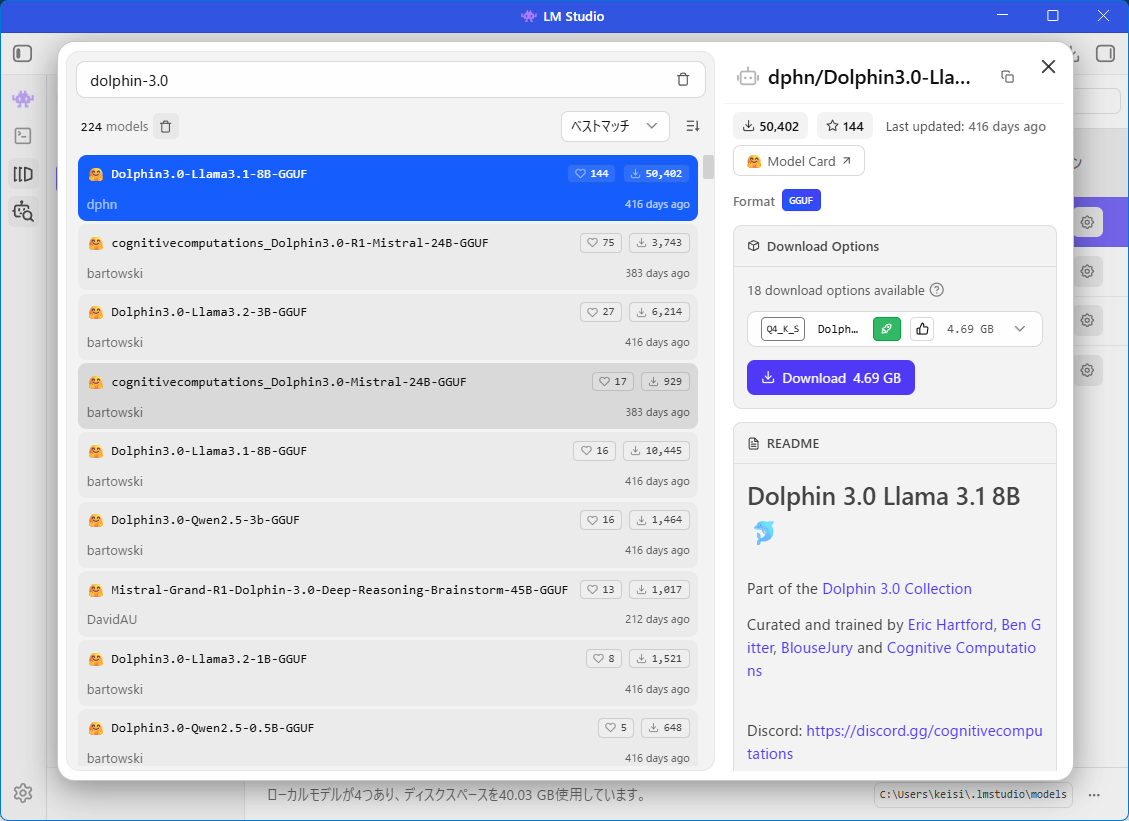Click the model results list scrollbar
Image resolution: width=1129 pixels, height=821 pixels.
(708, 167)
